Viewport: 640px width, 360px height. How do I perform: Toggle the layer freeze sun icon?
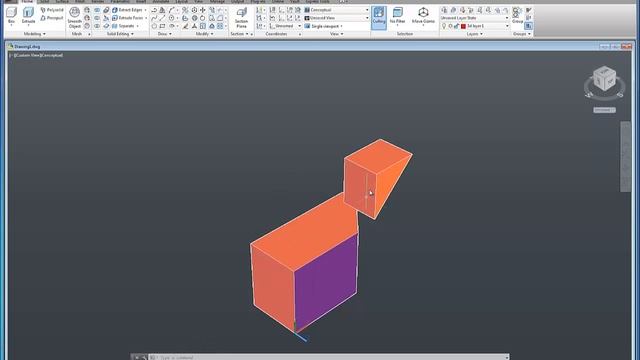click(450, 26)
